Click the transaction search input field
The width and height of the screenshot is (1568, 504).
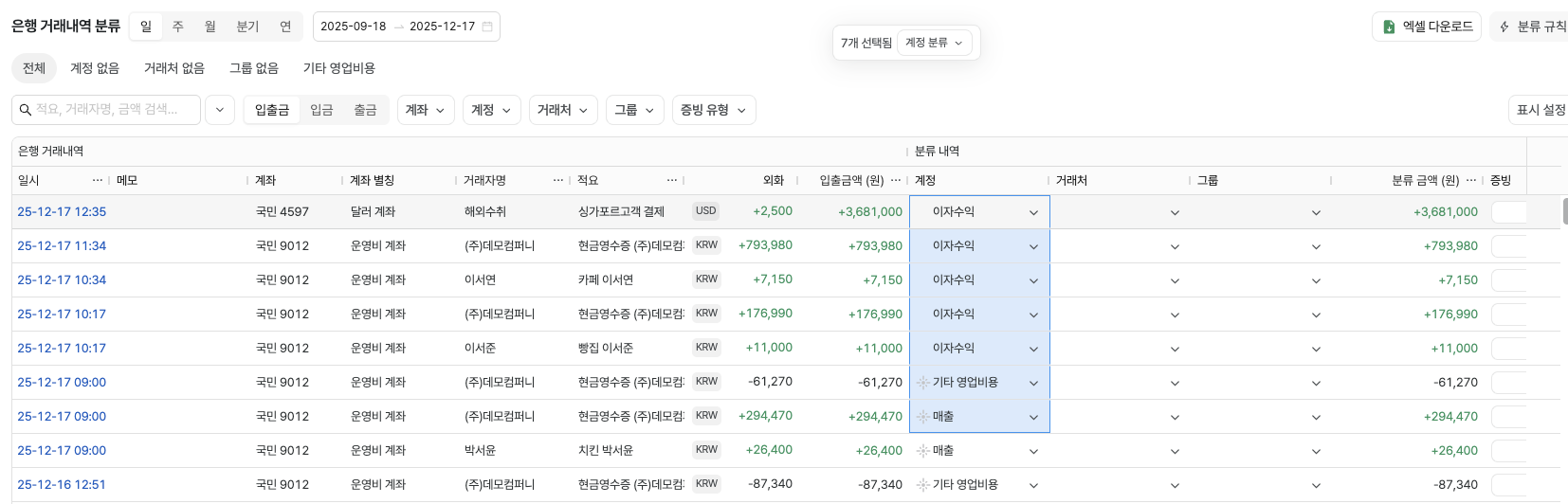tap(114, 110)
